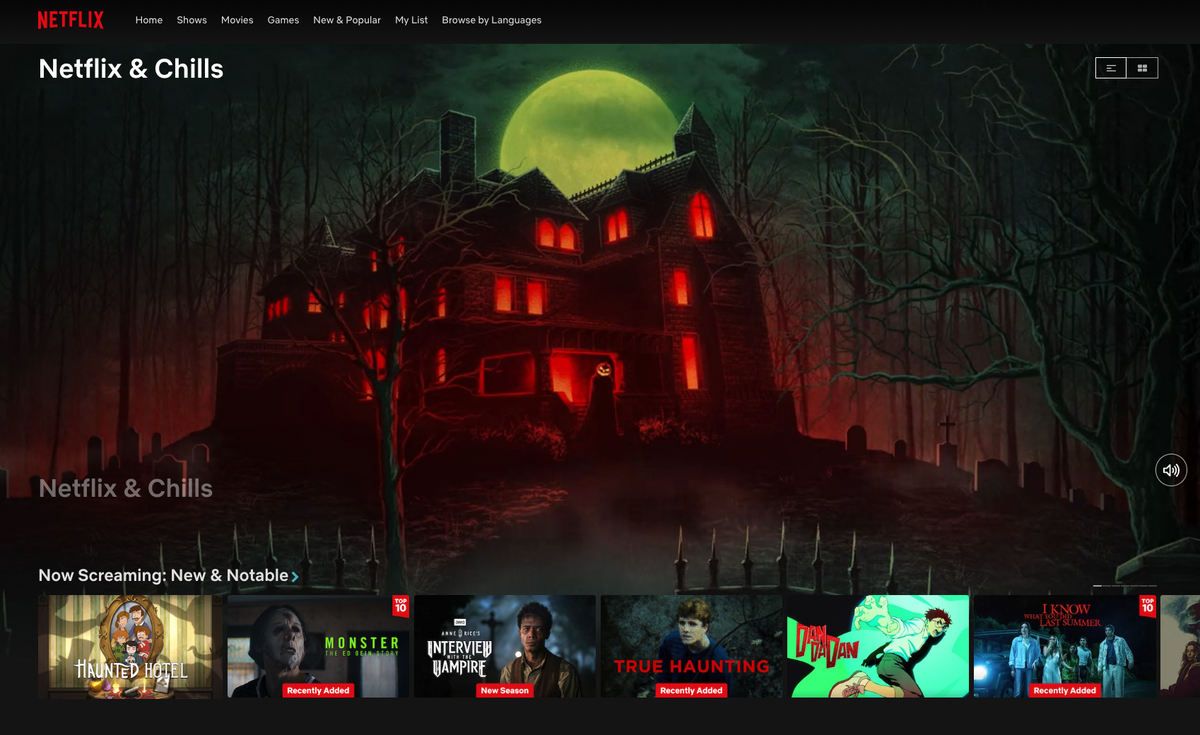Switch to grid view layout
The width and height of the screenshot is (1200, 735).
(1142, 68)
